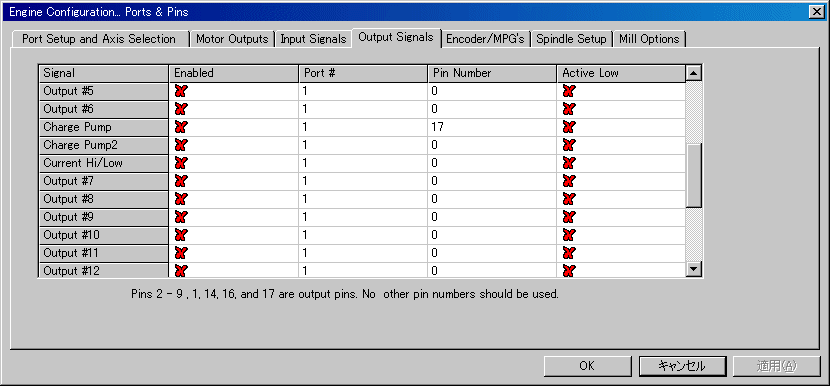Image resolution: width=830 pixels, height=386 pixels.
Task: Edit Port # cell for Output #12
Action: pyautogui.click(x=363, y=270)
